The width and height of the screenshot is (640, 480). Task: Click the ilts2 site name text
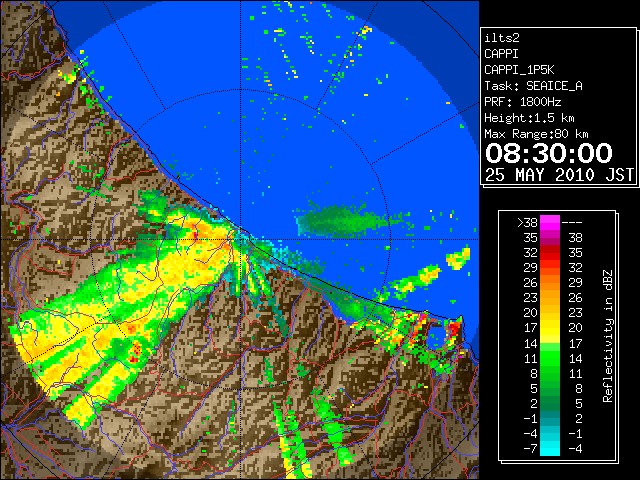502,38
